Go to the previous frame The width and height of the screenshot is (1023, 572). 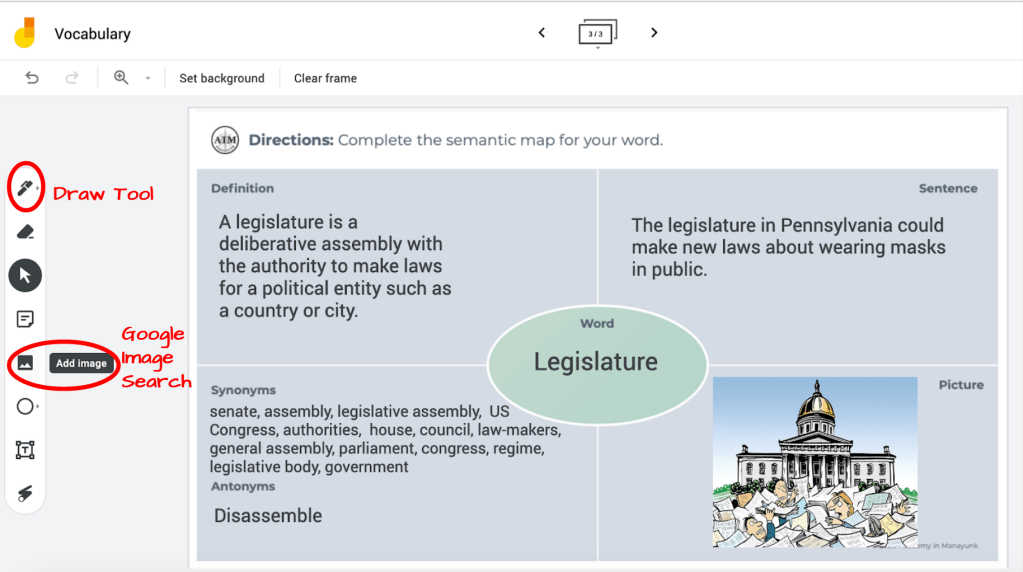pyautogui.click(x=542, y=33)
